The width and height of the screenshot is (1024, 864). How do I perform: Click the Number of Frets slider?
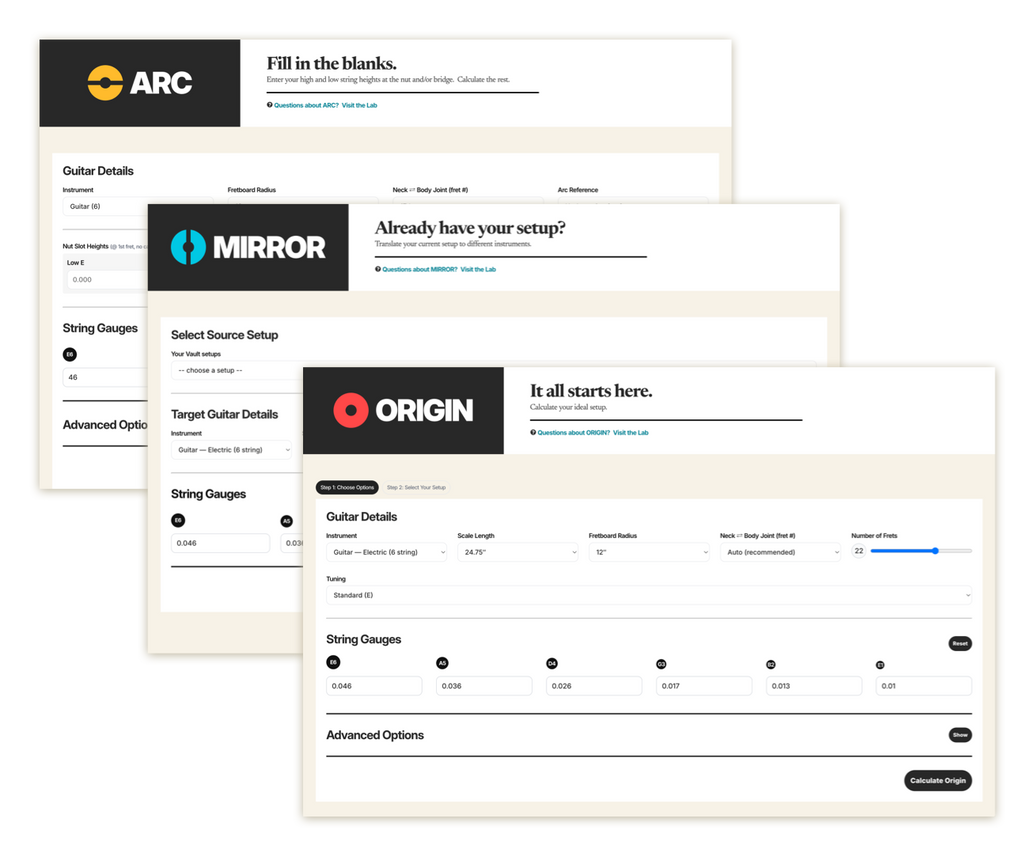tap(921, 551)
